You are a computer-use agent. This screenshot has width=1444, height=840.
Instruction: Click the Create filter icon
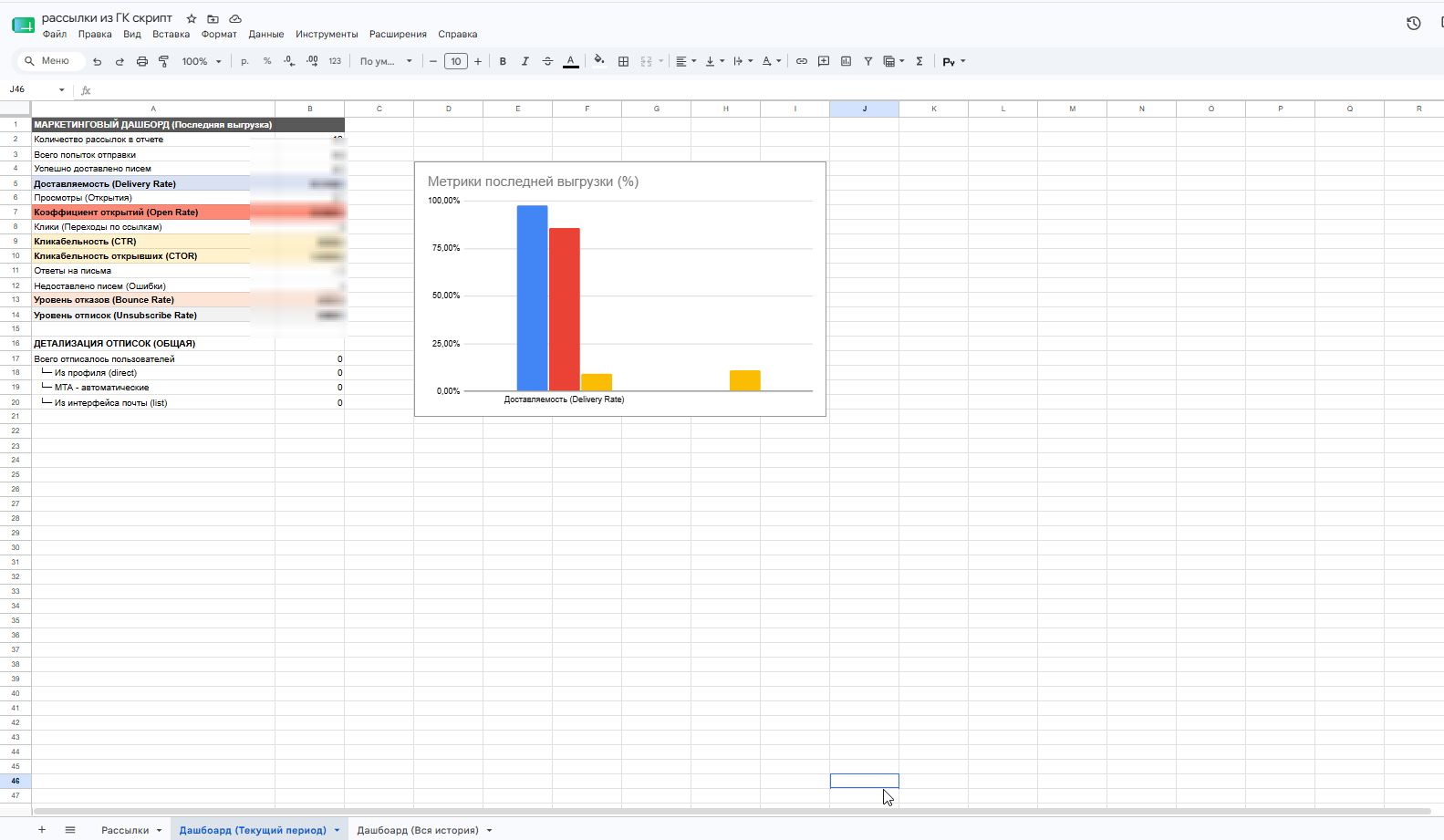click(x=868, y=61)
